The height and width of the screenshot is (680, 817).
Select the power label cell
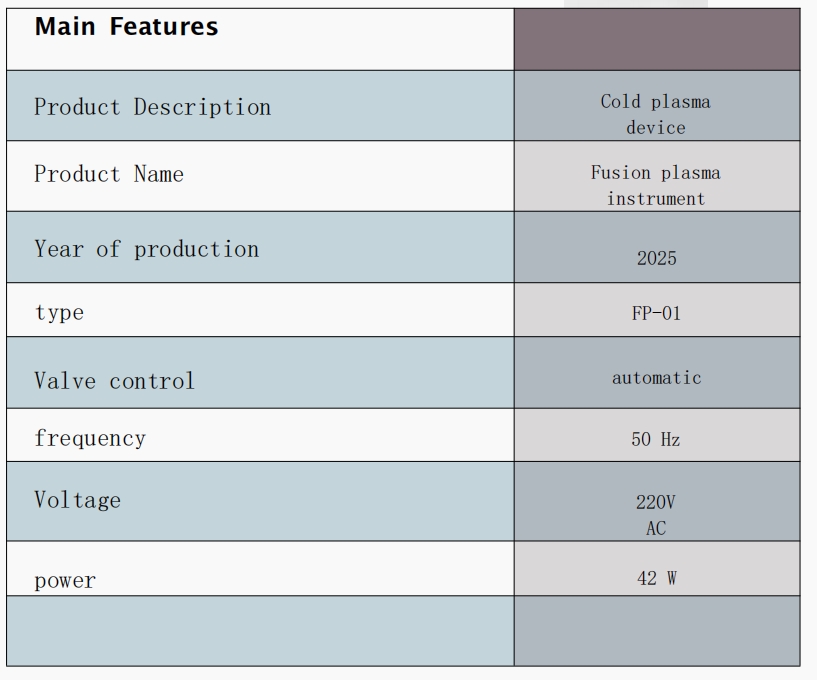point(260,568)
